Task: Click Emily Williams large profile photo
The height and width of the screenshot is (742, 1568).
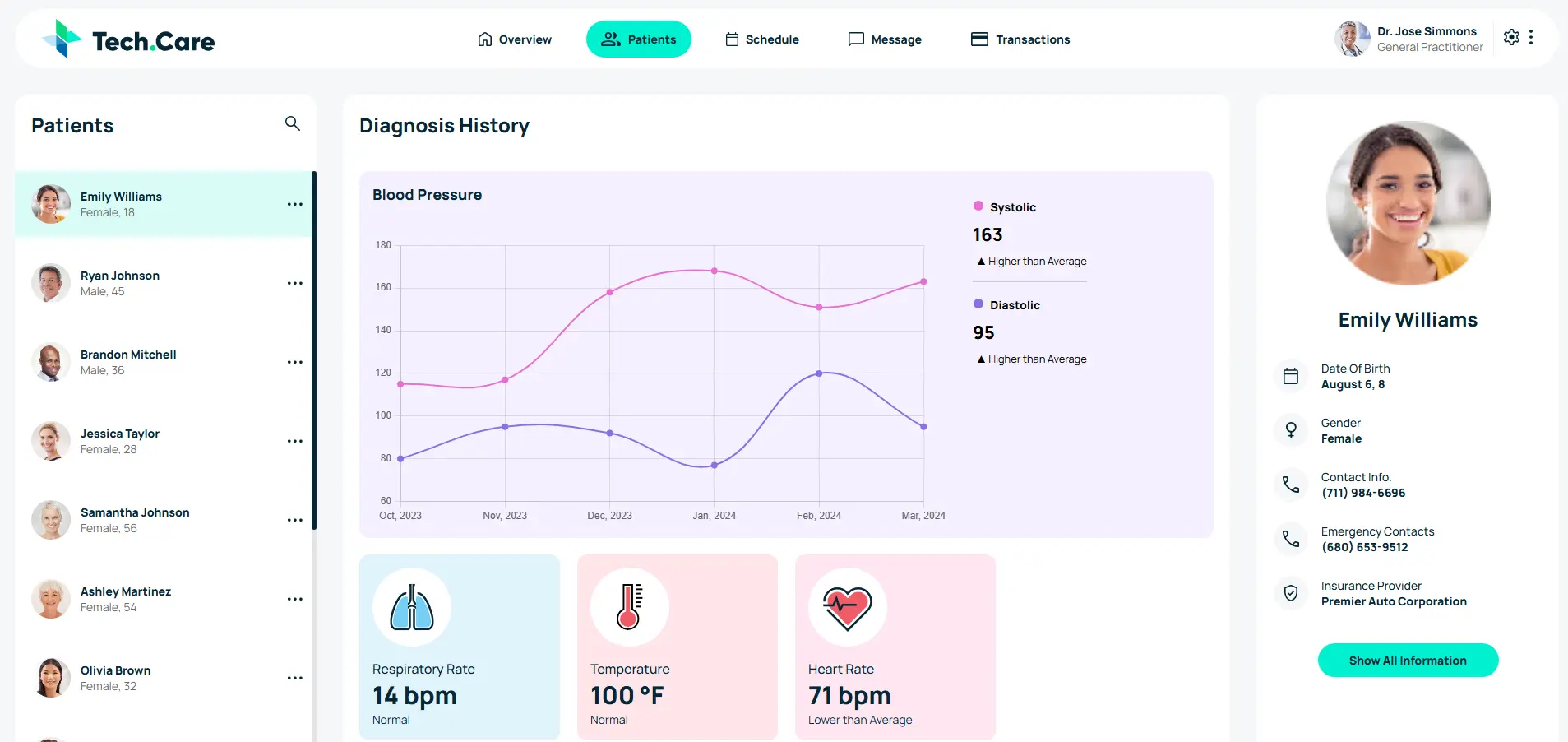Action: pos(1408,203)
